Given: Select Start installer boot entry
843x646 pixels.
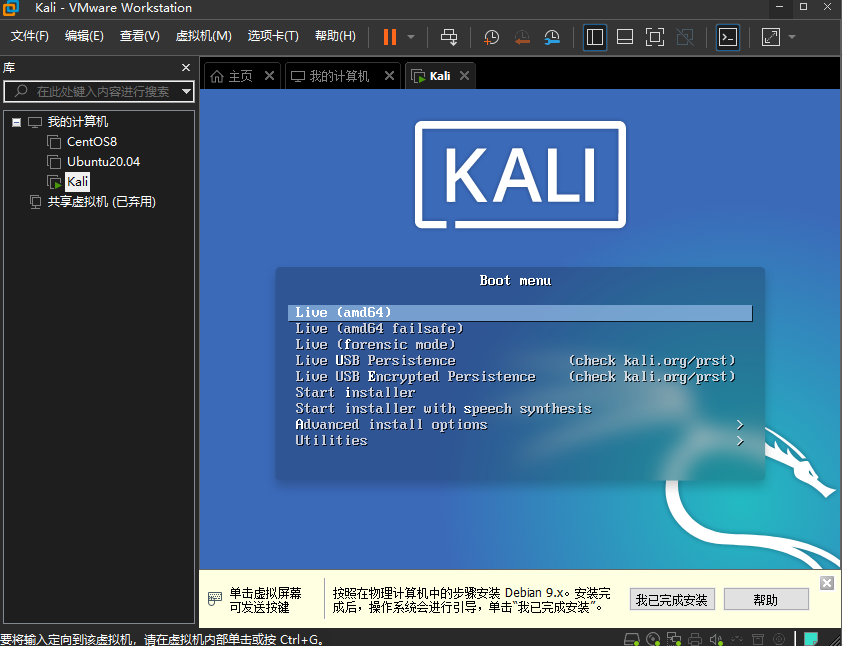Looking at the screenshot, I should [355, 393].
